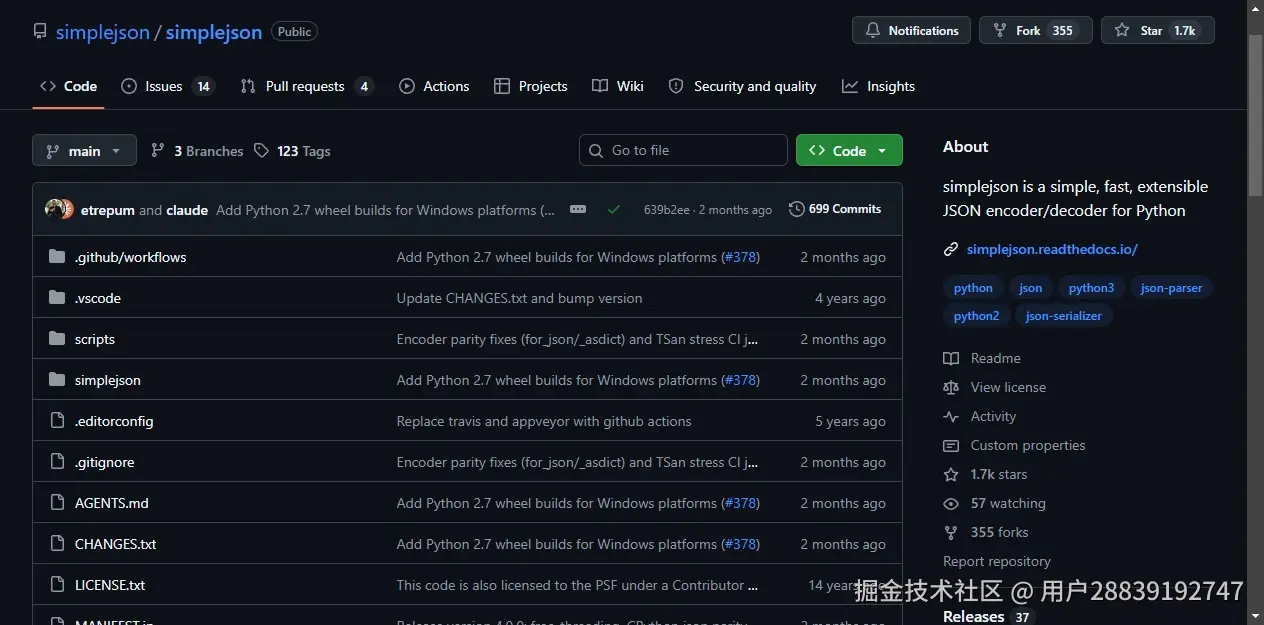This screenshot has width=1264, height=625.
Task: Open the simplejson owner link
Action: tap(102, 32)
